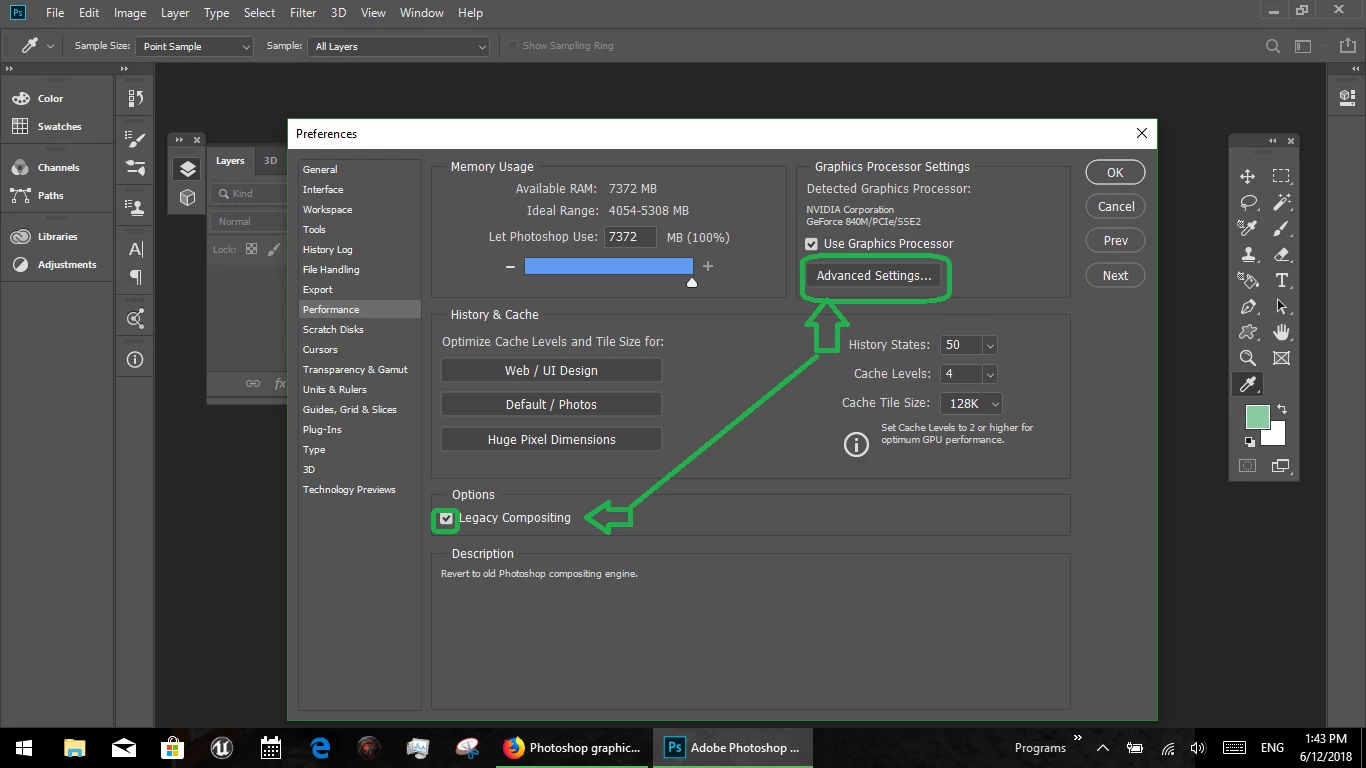The width and height of the screenshot is (1366, 768).
Task: Uncheck Use Graphics Processor
Action: tap(812, 244)
